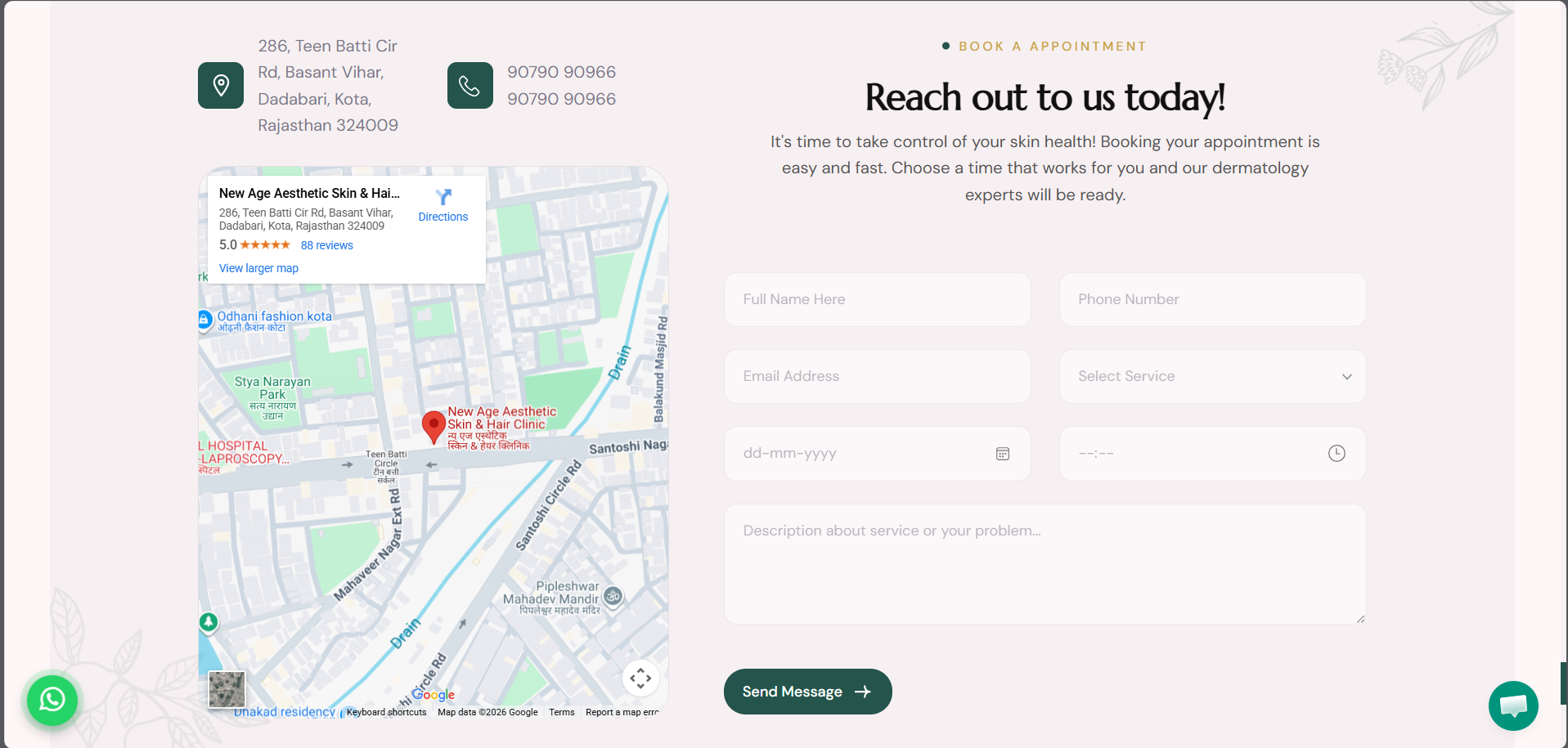
Task: Open the map Keyboard shortcuts link
Action: click(x=386, y=712)
